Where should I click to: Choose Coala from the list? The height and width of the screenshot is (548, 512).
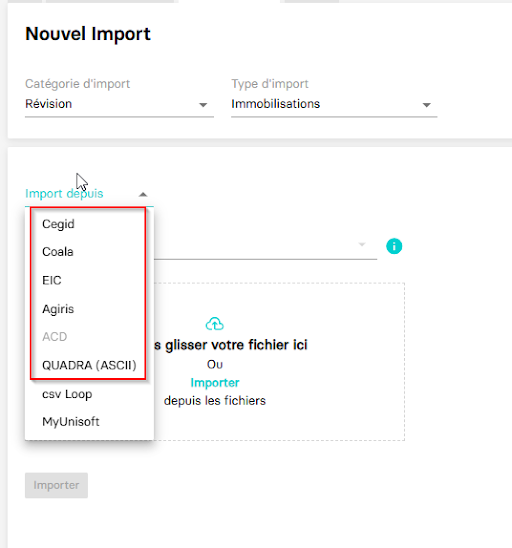point(89,252)
